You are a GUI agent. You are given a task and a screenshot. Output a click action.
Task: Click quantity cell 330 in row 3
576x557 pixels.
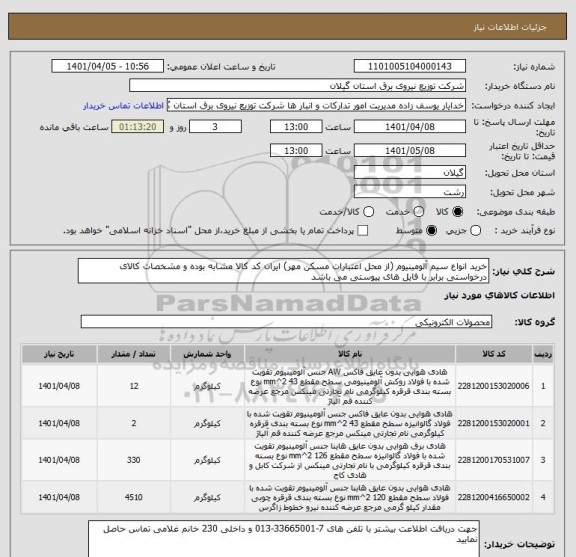pos(134,460)
